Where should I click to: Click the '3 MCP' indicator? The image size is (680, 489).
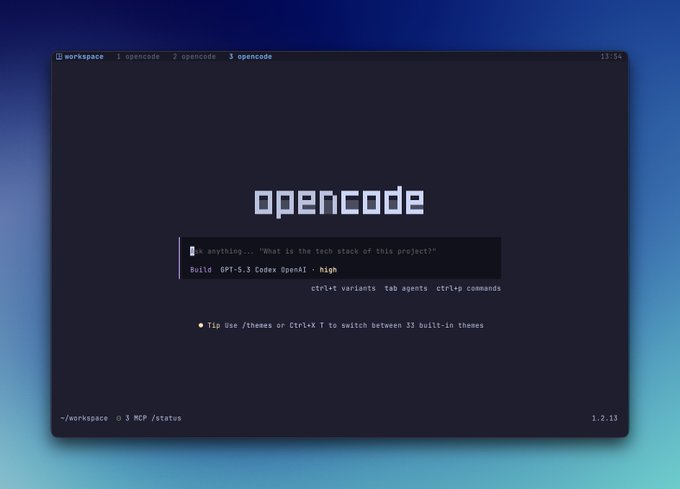pos(136,418)
